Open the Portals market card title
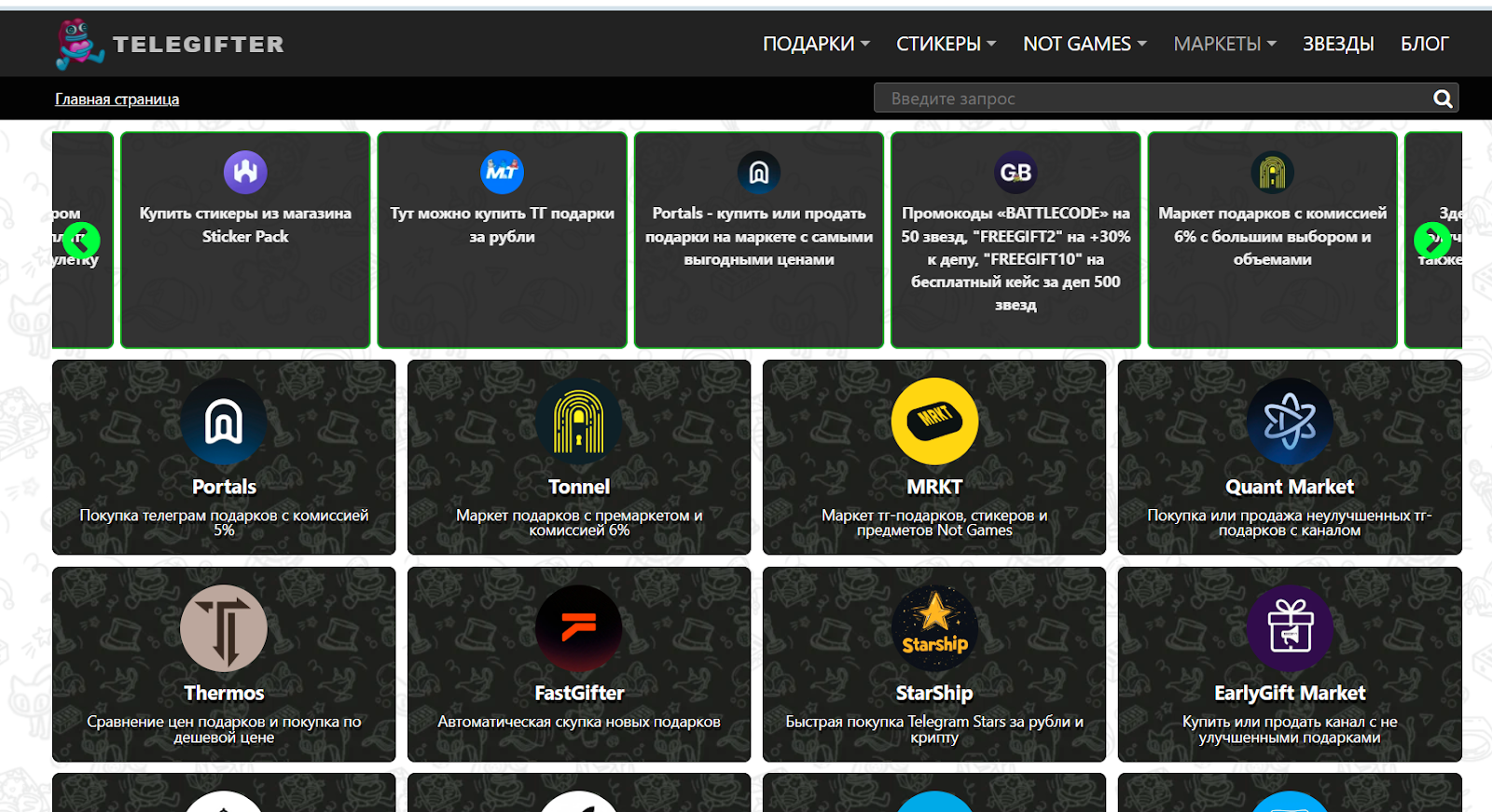The image size is (1492, 812). (x=224, y=487)
